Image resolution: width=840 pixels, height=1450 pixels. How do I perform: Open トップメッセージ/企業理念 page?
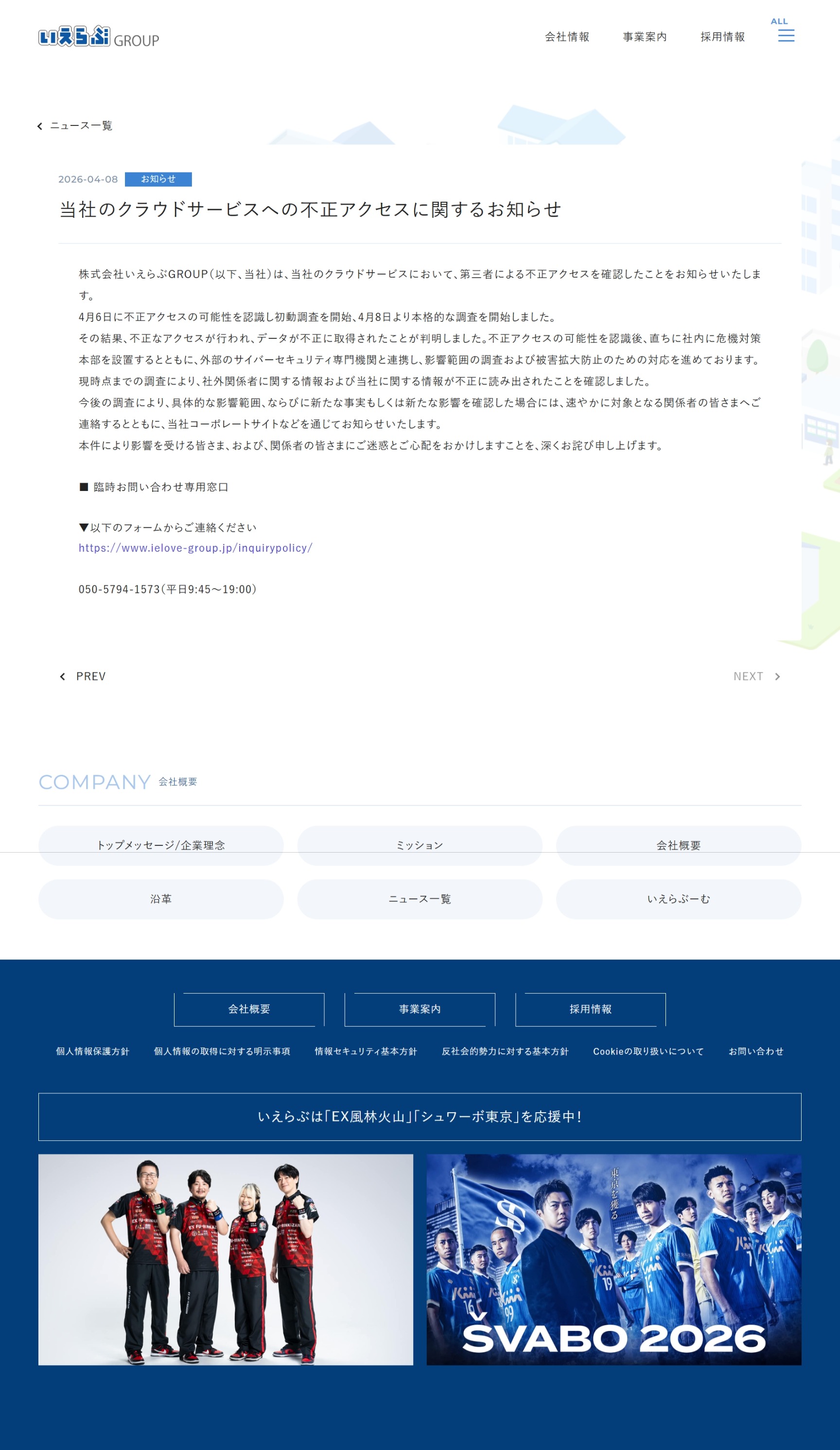tap(160, 845)
